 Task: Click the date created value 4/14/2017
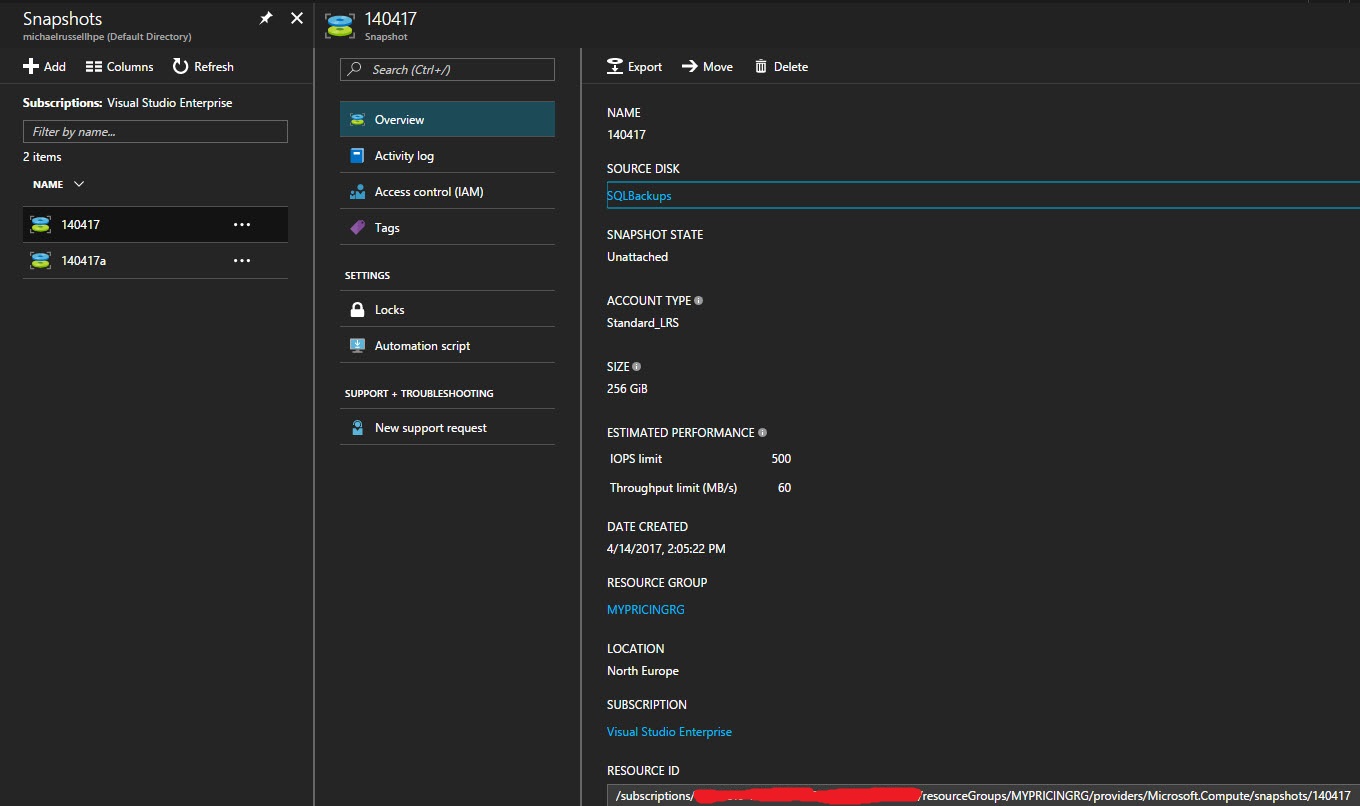click(666, 549)
